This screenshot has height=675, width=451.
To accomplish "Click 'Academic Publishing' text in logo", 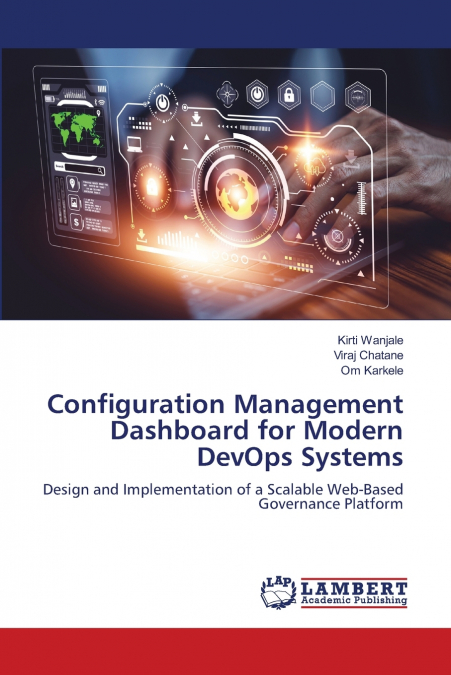I will coord(354,600).
